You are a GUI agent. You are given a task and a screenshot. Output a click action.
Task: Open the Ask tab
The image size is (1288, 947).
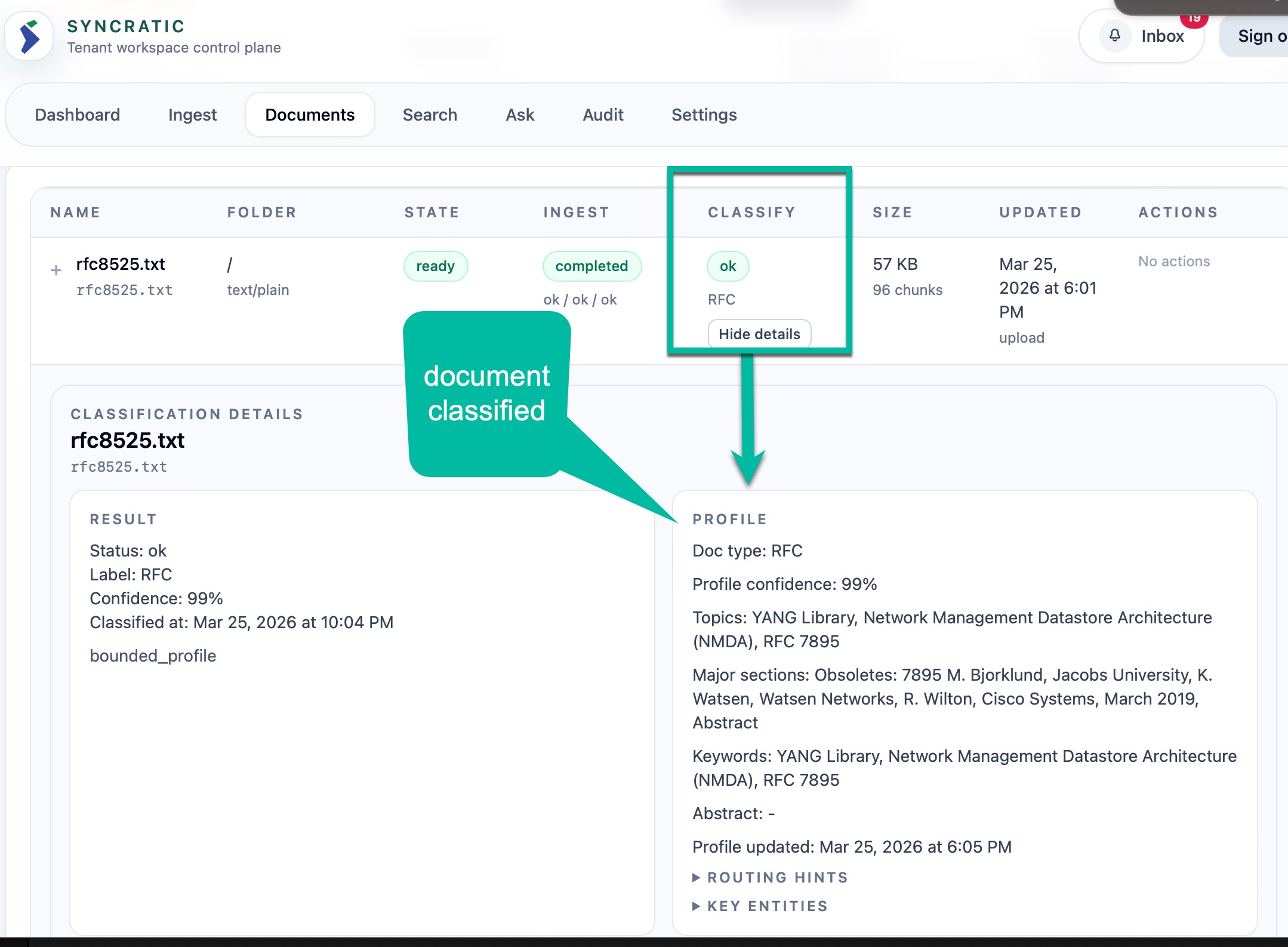(520, 115)
